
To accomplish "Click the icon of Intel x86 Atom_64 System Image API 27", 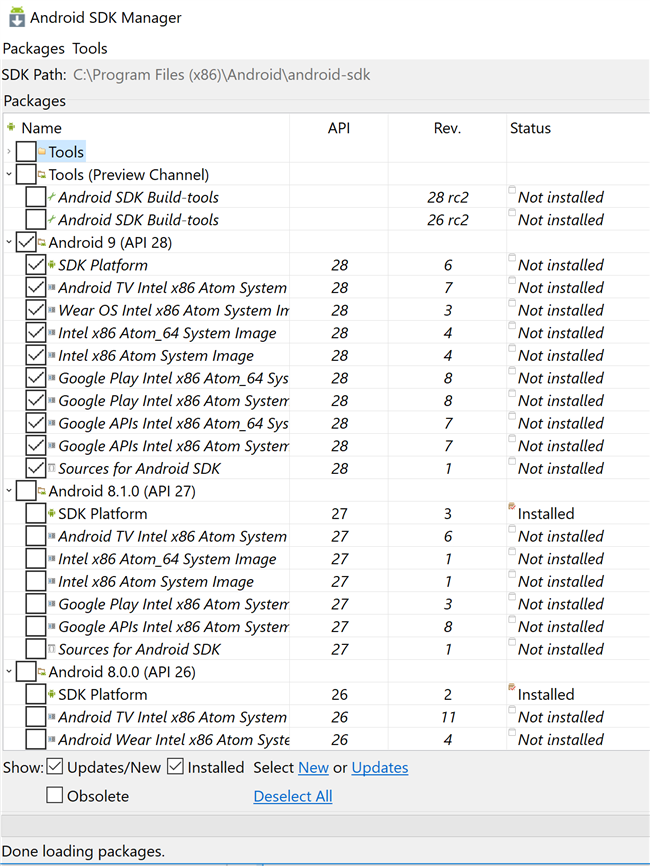I will point(51,558).
